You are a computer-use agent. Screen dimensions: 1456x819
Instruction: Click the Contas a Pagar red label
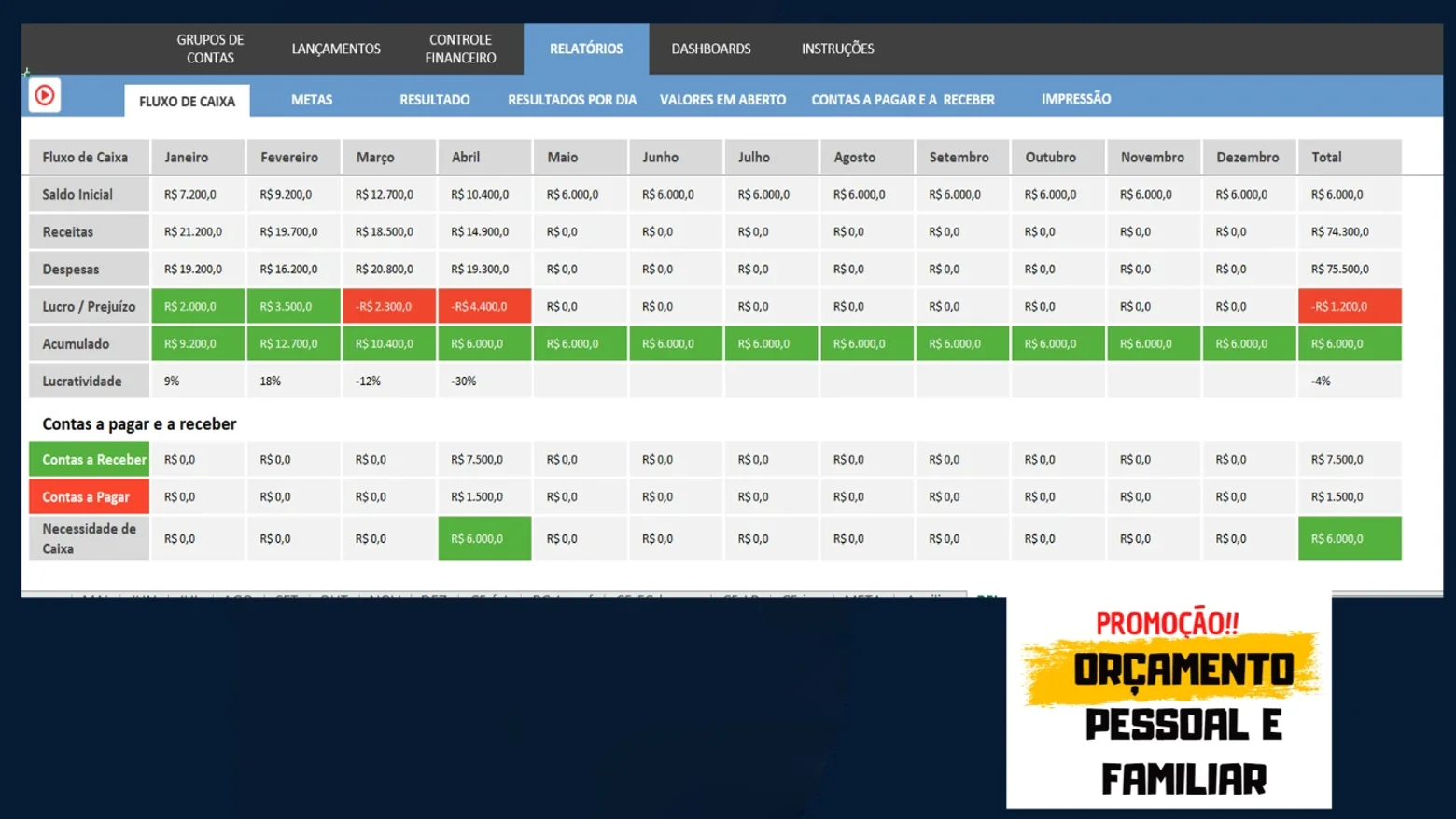click(x=89, y=496)
